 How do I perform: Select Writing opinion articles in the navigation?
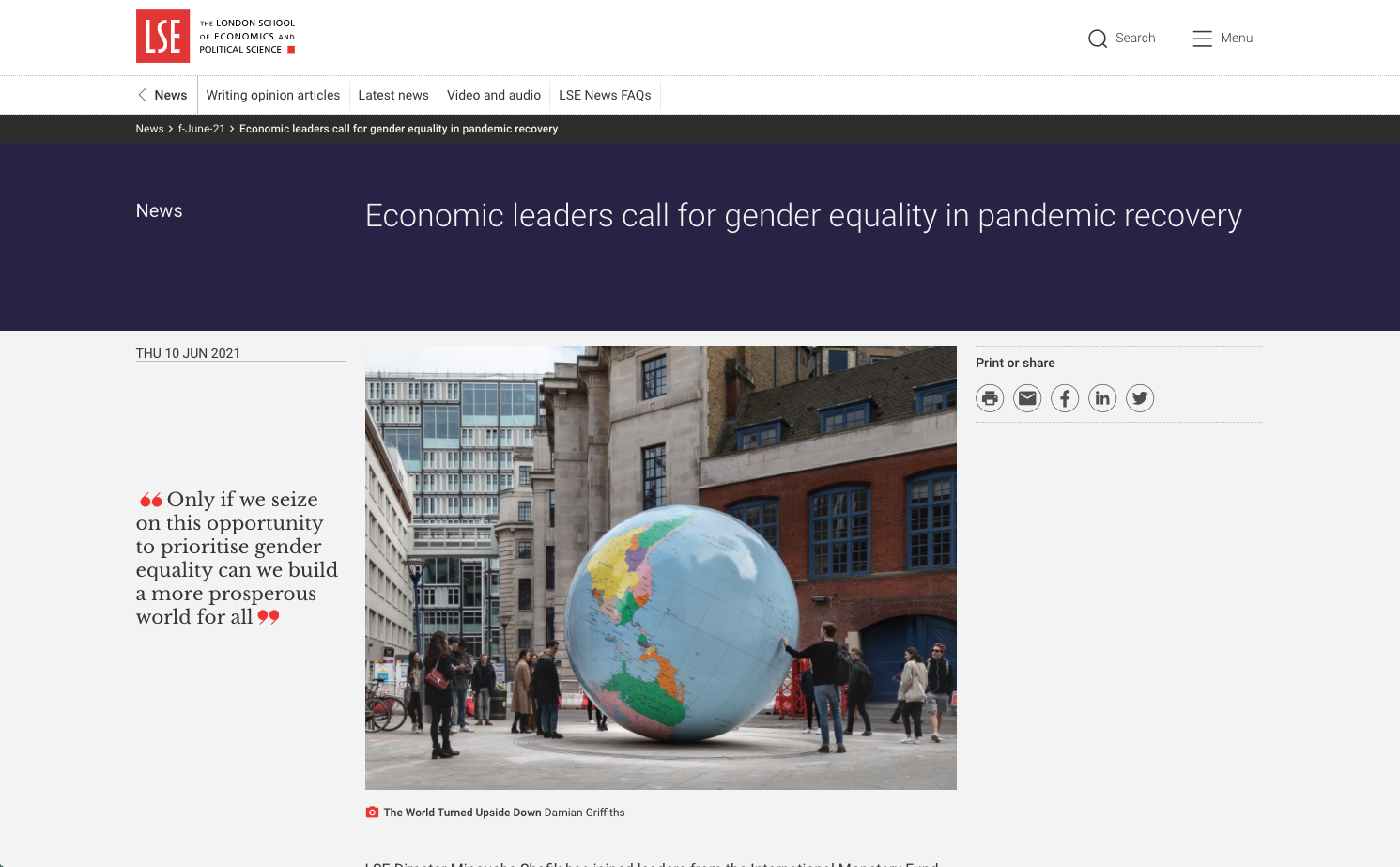click(273, 95)
